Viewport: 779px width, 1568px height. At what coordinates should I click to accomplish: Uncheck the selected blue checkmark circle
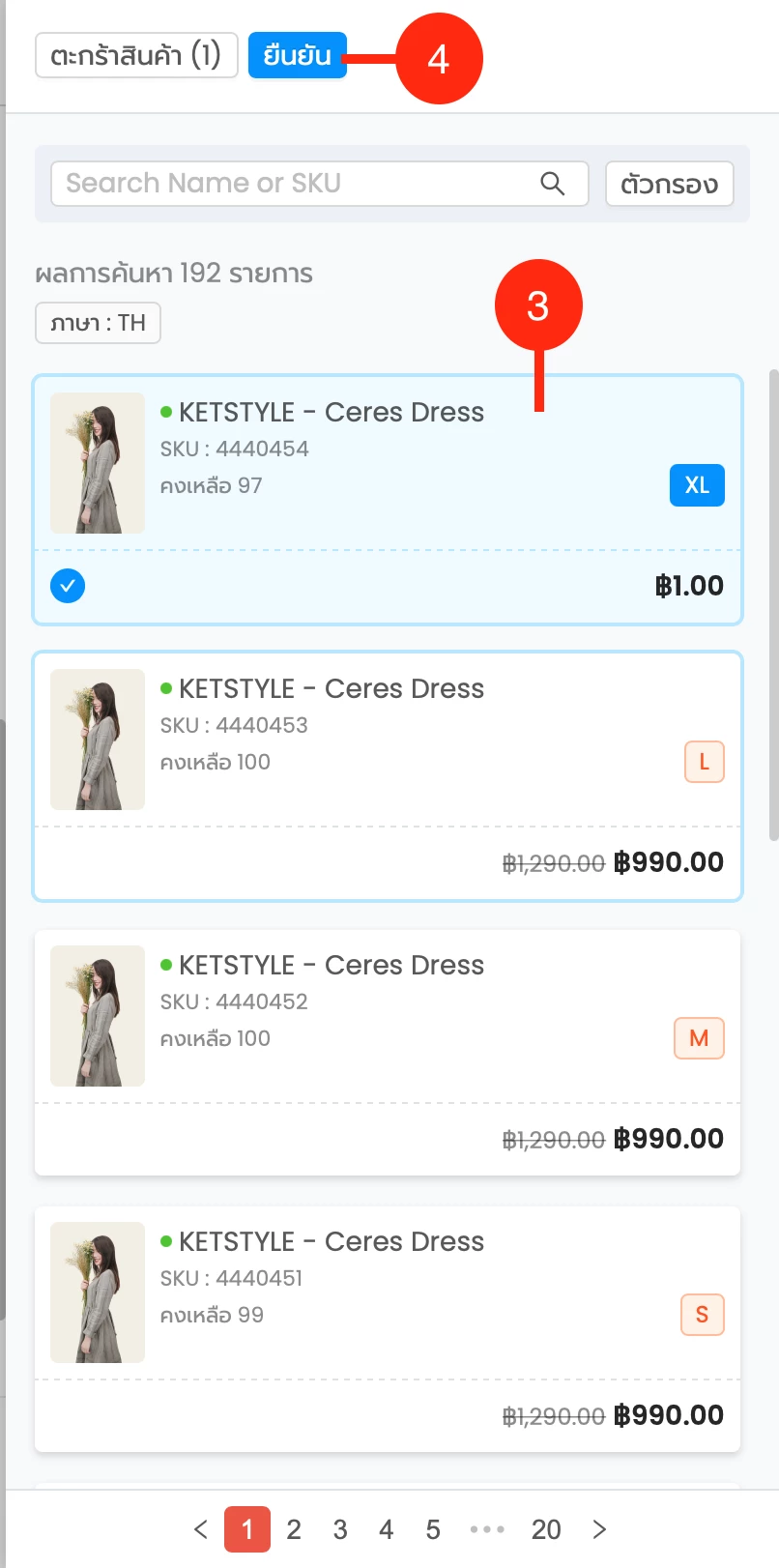pyautogui.click(x=68, y=586)
